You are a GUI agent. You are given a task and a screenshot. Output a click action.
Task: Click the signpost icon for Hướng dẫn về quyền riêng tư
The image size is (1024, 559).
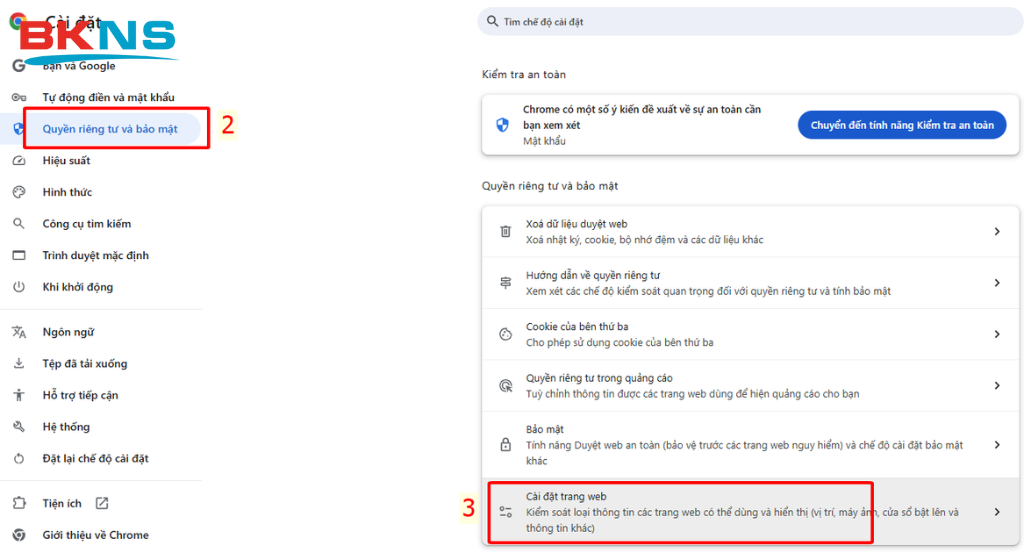tap(505, 283)
